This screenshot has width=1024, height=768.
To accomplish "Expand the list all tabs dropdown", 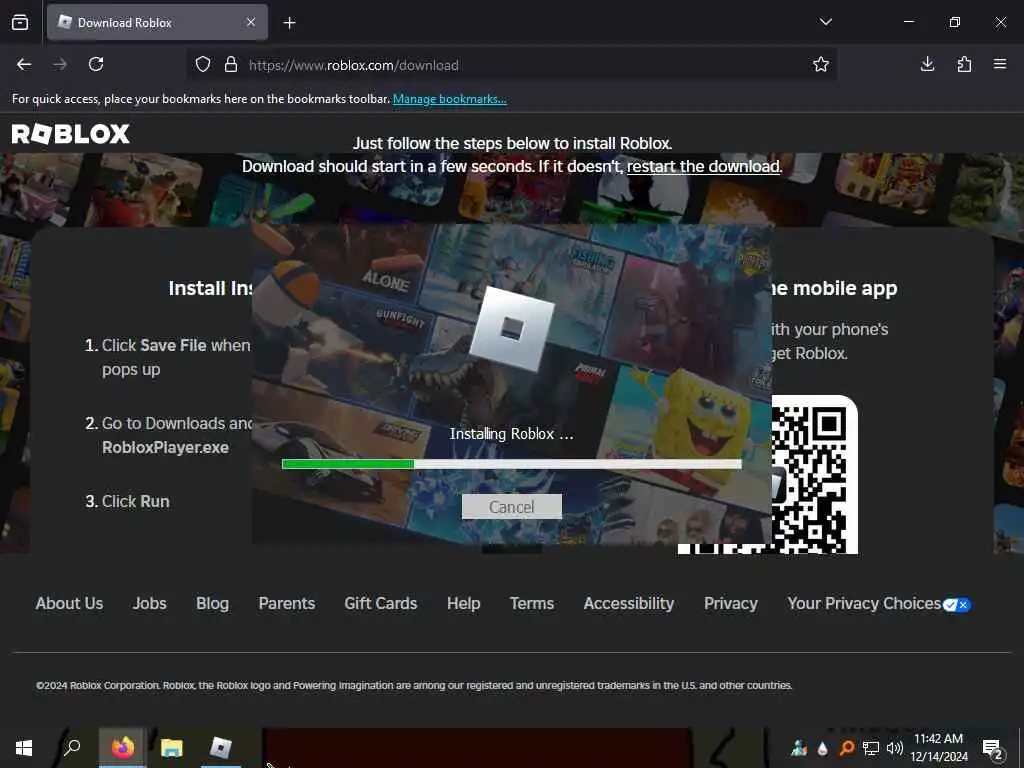I will (825, 22).
